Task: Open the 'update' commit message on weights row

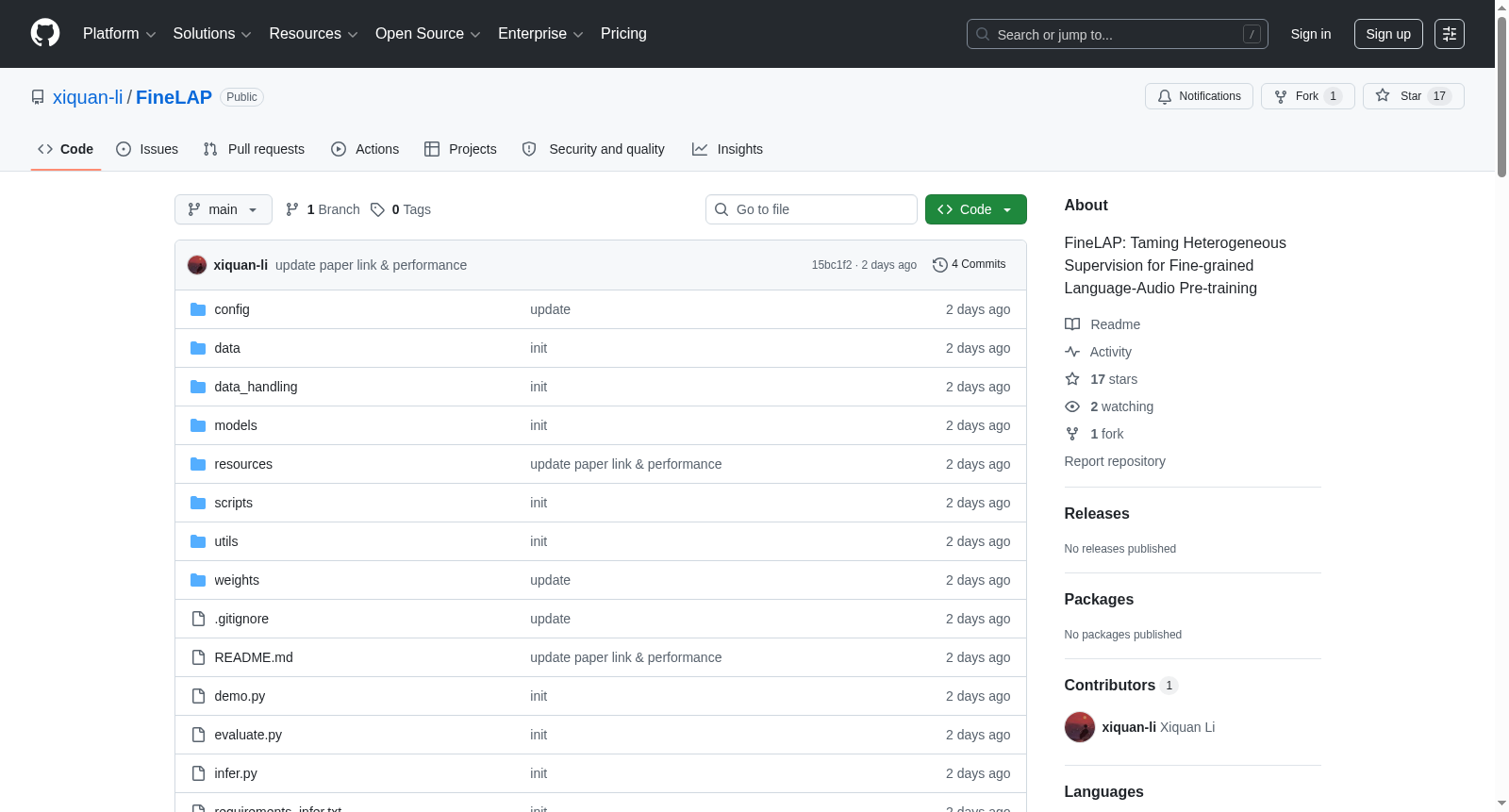Action: coord(550,580)
